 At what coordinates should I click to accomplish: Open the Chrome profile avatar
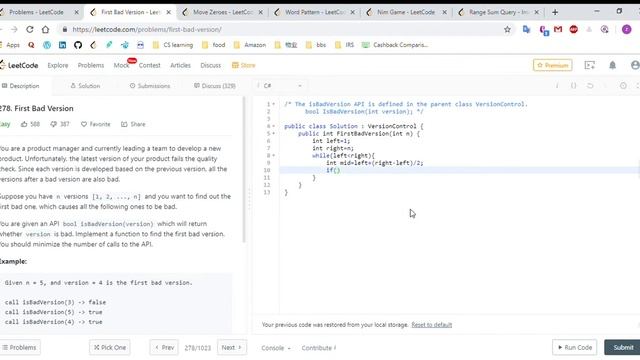click(627, 29)
